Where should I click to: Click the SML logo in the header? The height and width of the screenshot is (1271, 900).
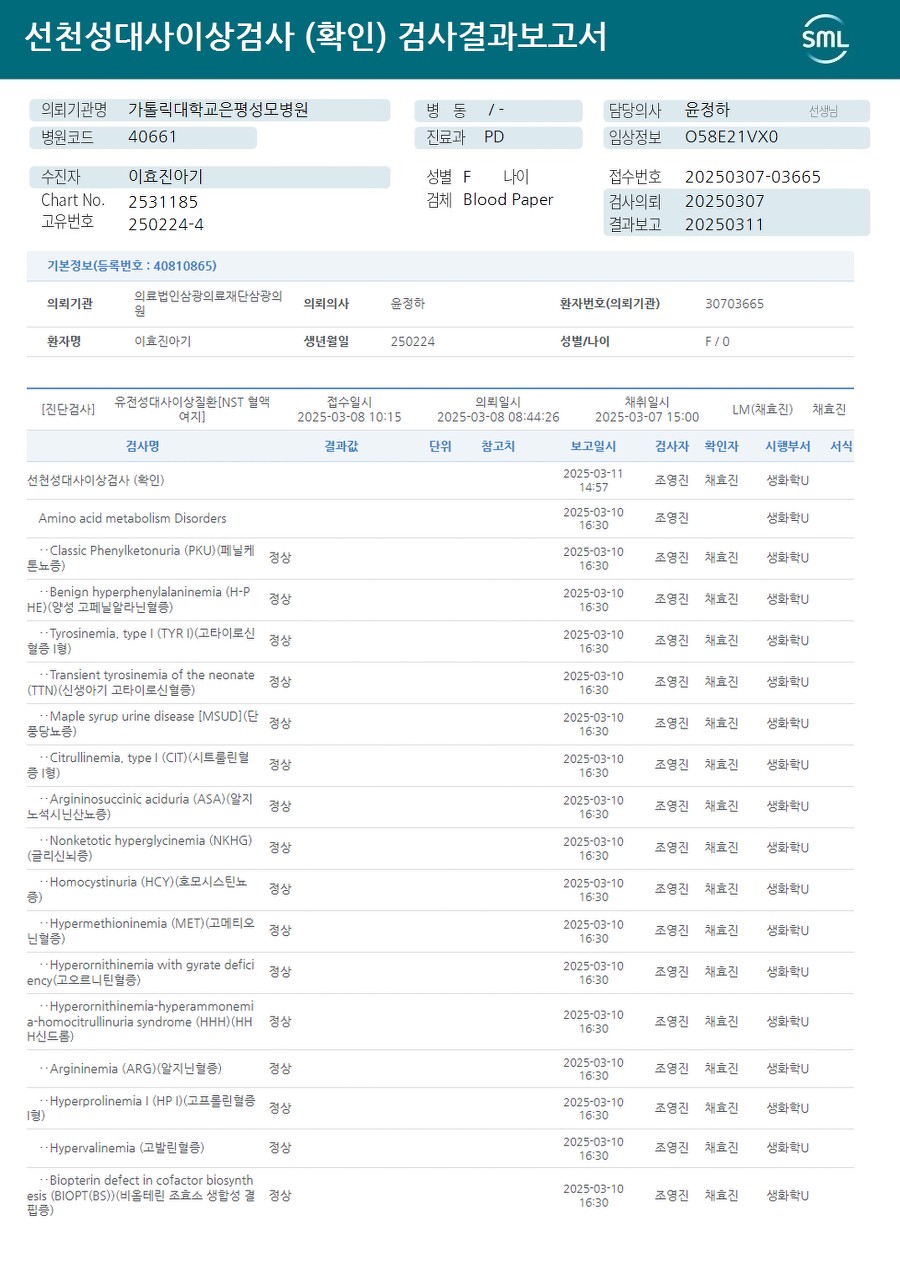pos(825,39)
